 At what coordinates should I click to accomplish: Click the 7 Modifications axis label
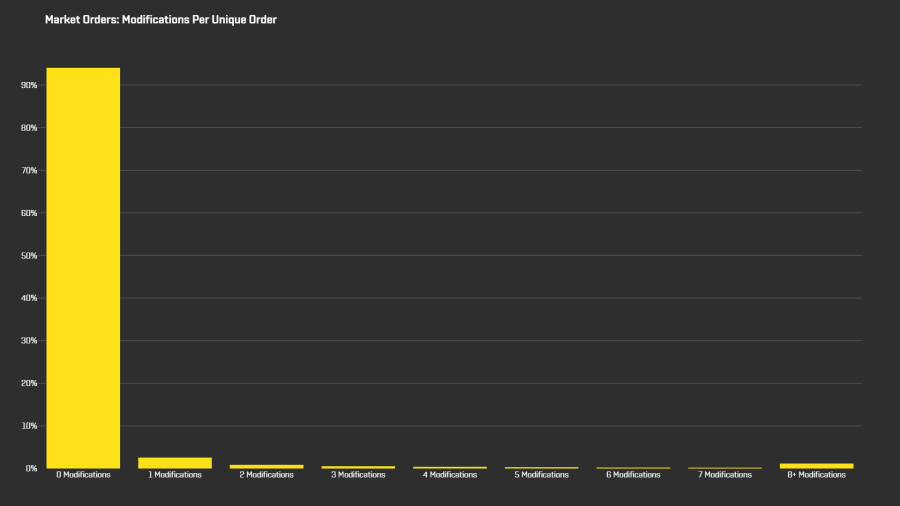[725, 475]
